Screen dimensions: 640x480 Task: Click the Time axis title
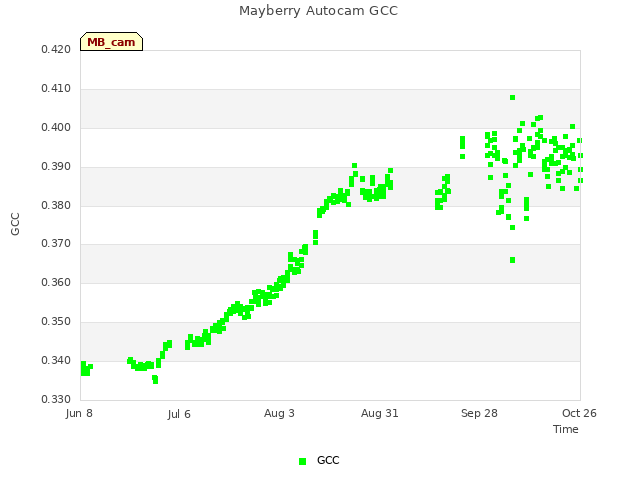(566, 429)
